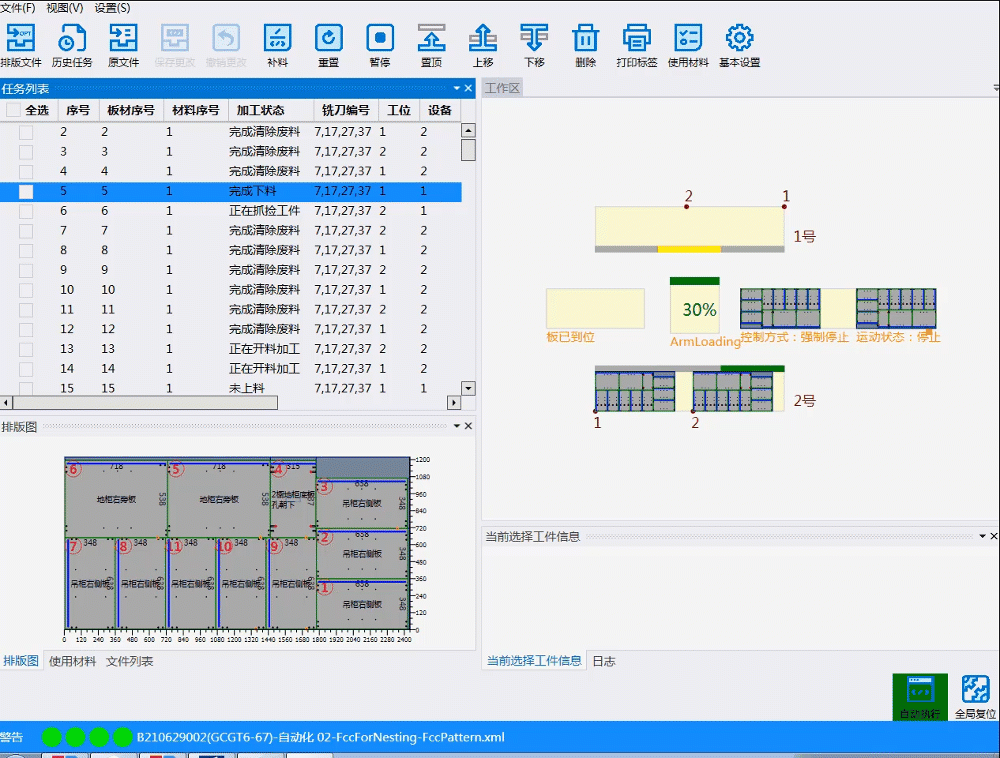Viewport: 1000px width, 758px height.
Task: Check the box for row 序号 10
Action: tap(26, 290)
